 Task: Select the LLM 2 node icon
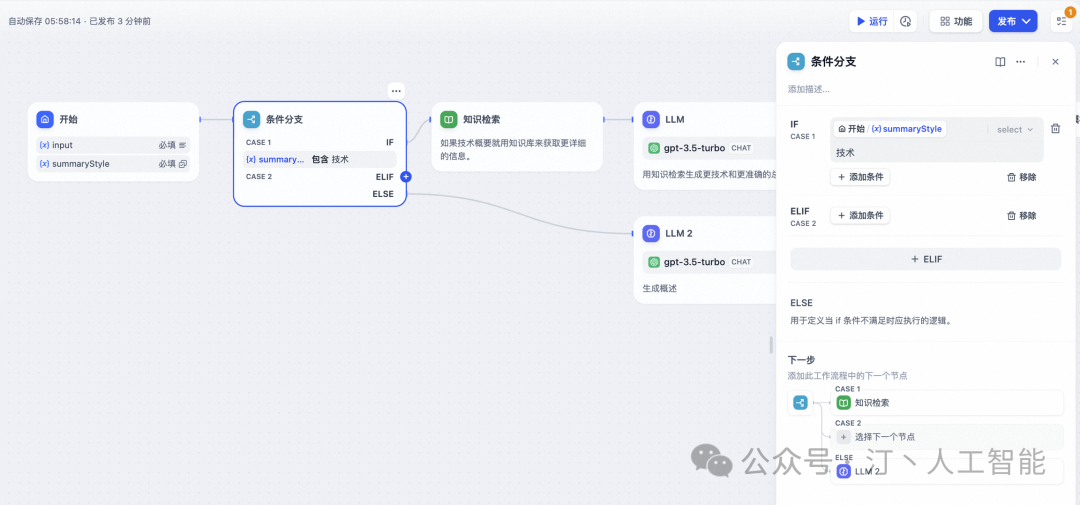click(x=651, y=233)
